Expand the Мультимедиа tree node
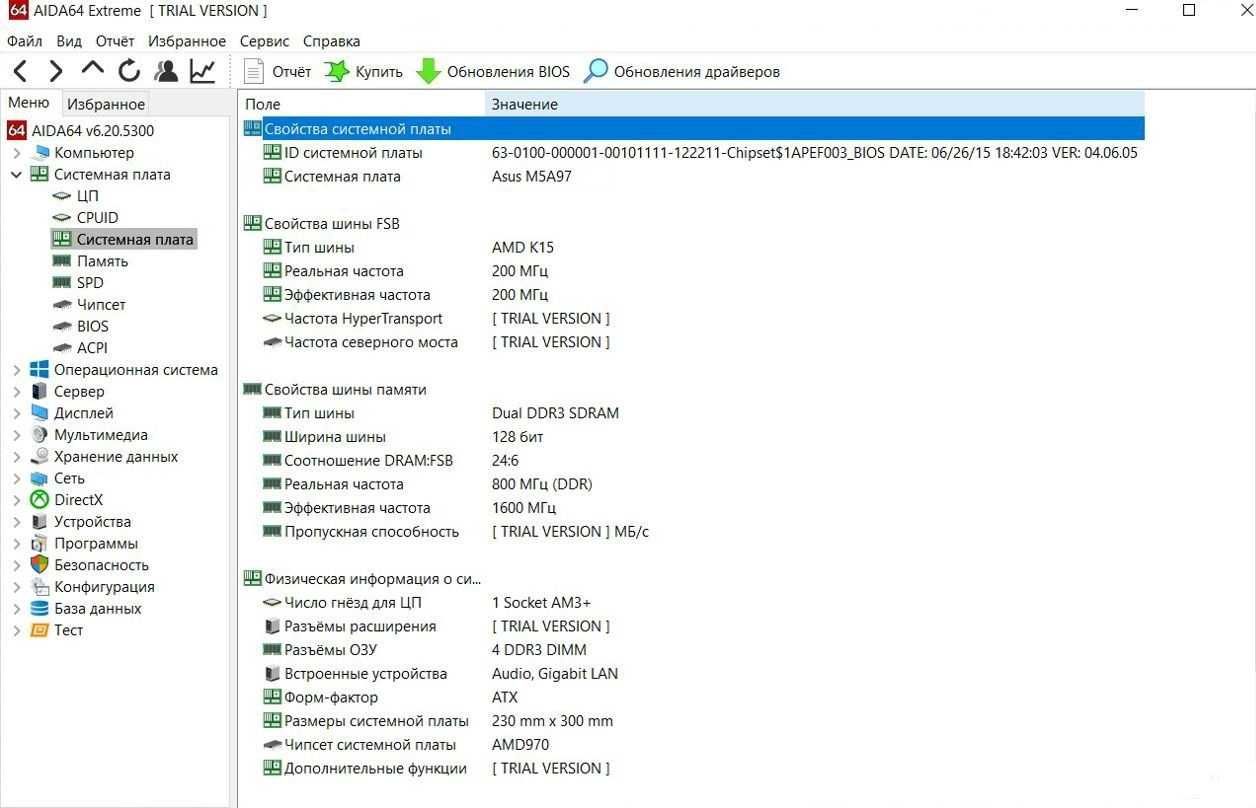Viewport: 1256px width, 808px height. 16,435
